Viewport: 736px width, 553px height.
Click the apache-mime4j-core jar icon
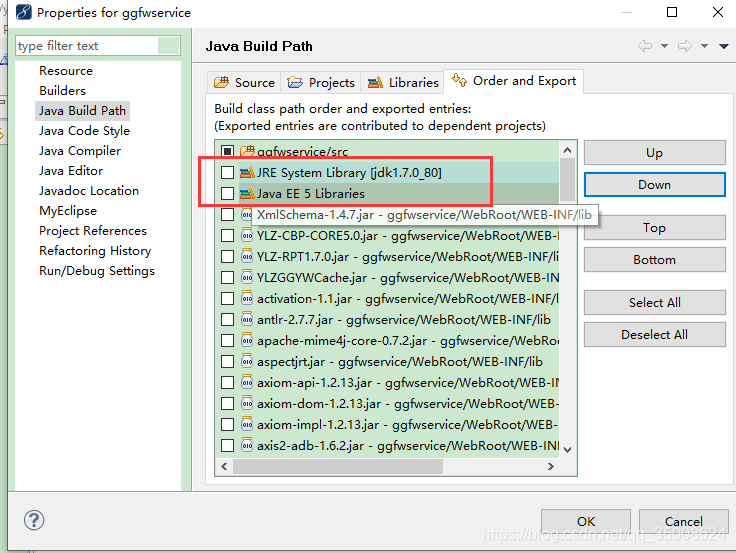tap(247, 340)
